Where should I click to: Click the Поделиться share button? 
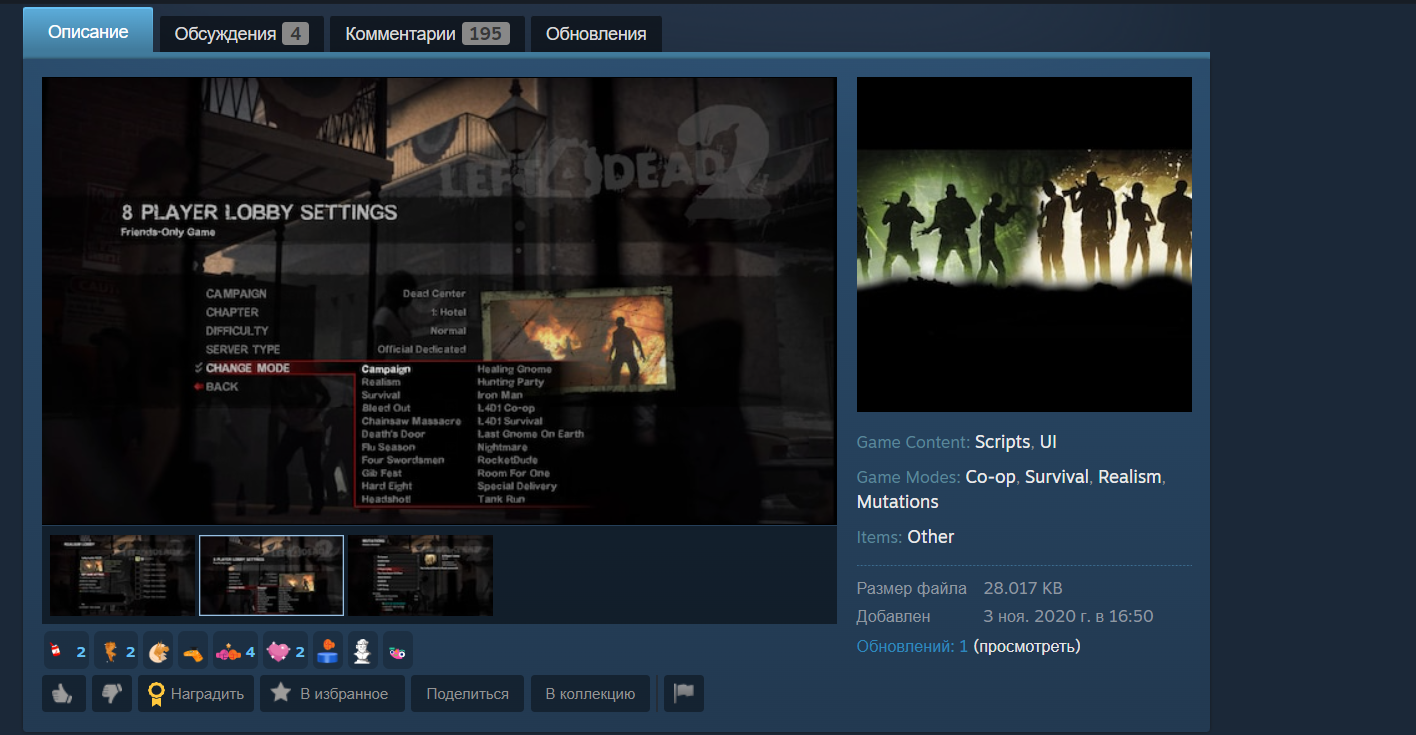[x=467, y=693]
